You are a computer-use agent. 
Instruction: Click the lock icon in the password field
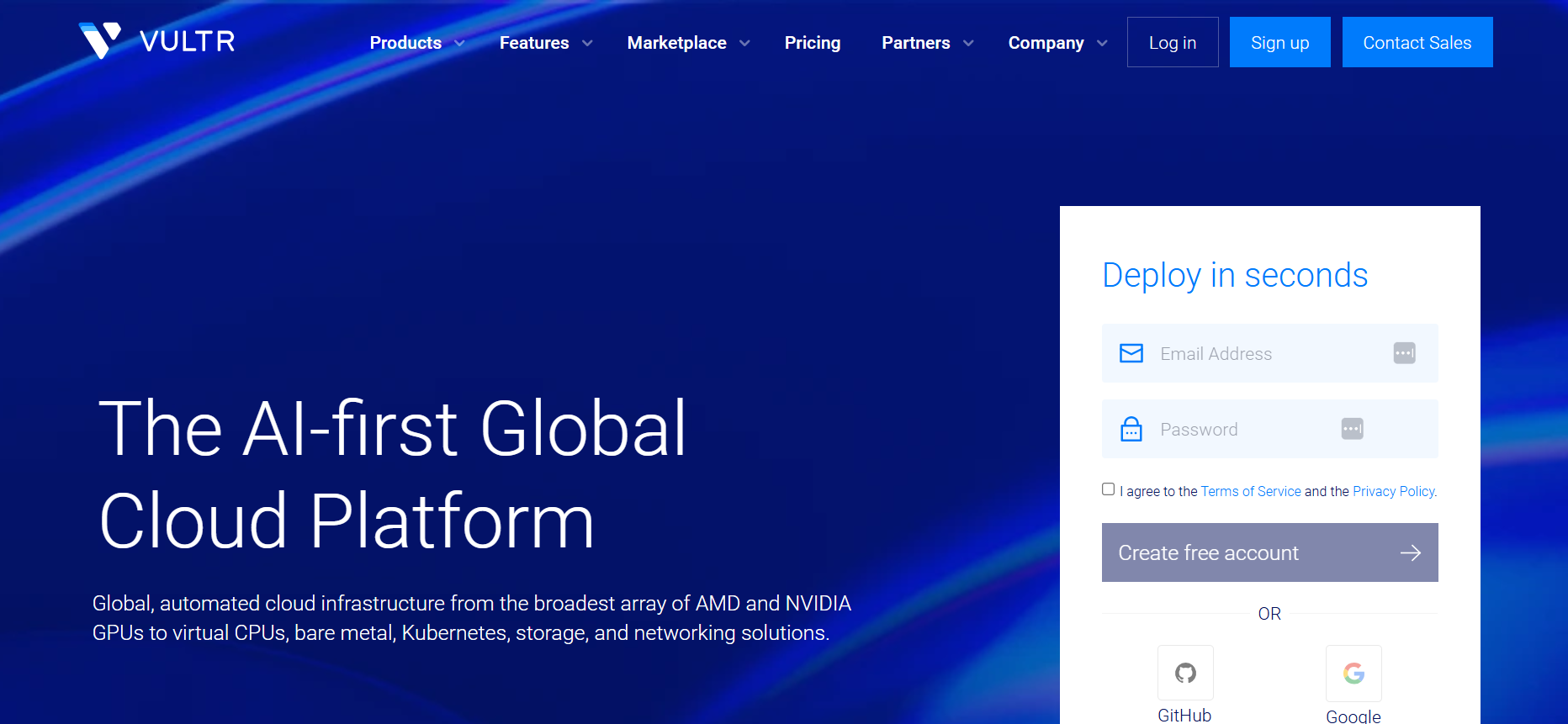coord(1131,429)
